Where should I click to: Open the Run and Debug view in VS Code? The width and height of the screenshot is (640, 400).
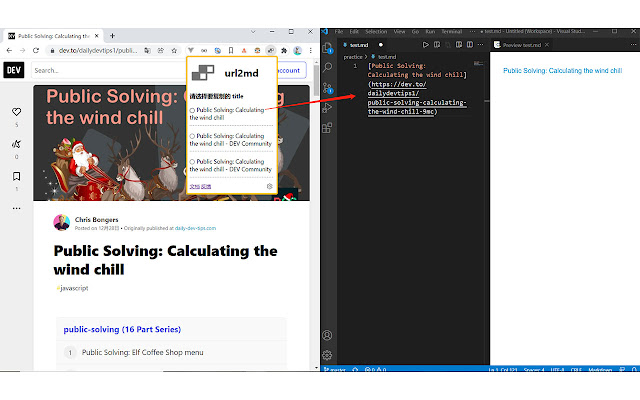327,108
